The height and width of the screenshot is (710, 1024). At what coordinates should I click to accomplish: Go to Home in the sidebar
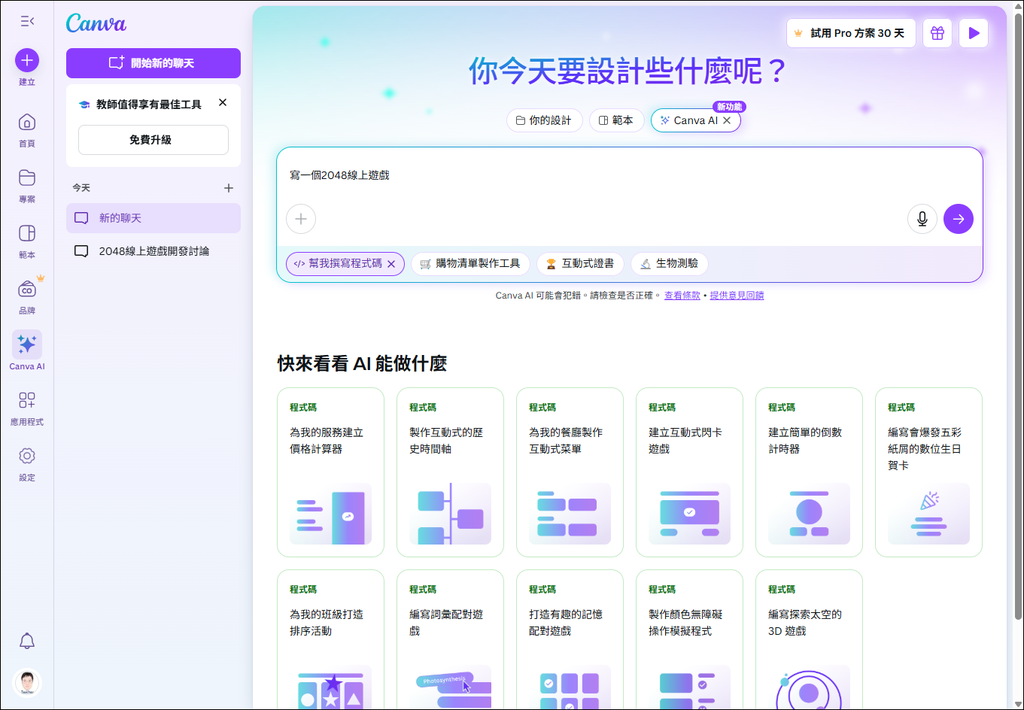[27, 130]
